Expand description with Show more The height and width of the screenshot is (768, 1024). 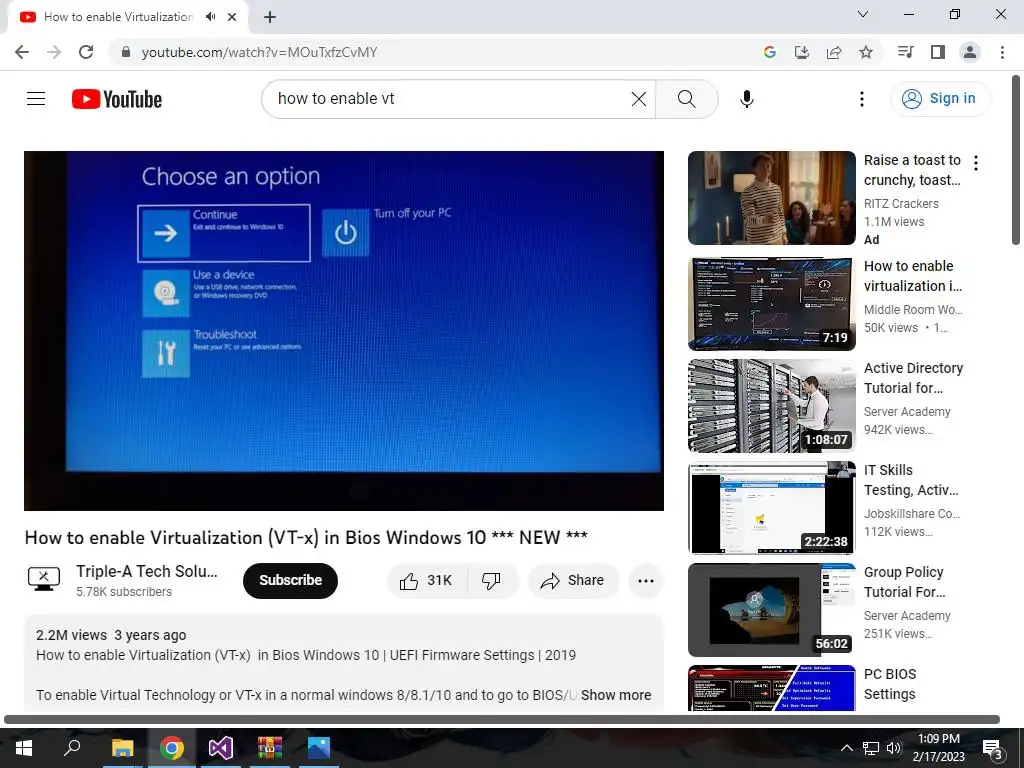(x=616, y=695)
